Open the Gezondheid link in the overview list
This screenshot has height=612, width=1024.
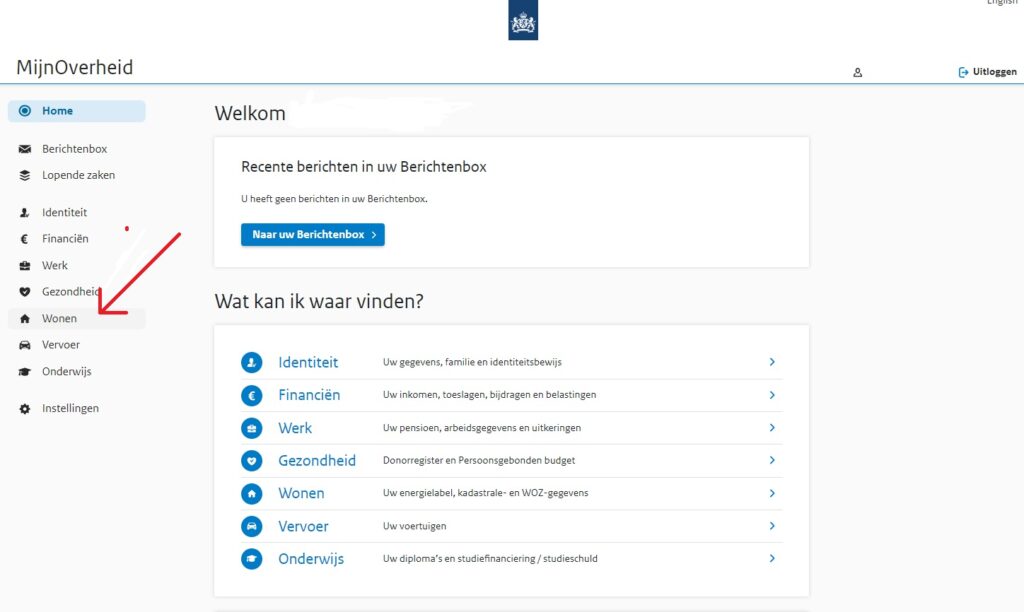[317, 460]
